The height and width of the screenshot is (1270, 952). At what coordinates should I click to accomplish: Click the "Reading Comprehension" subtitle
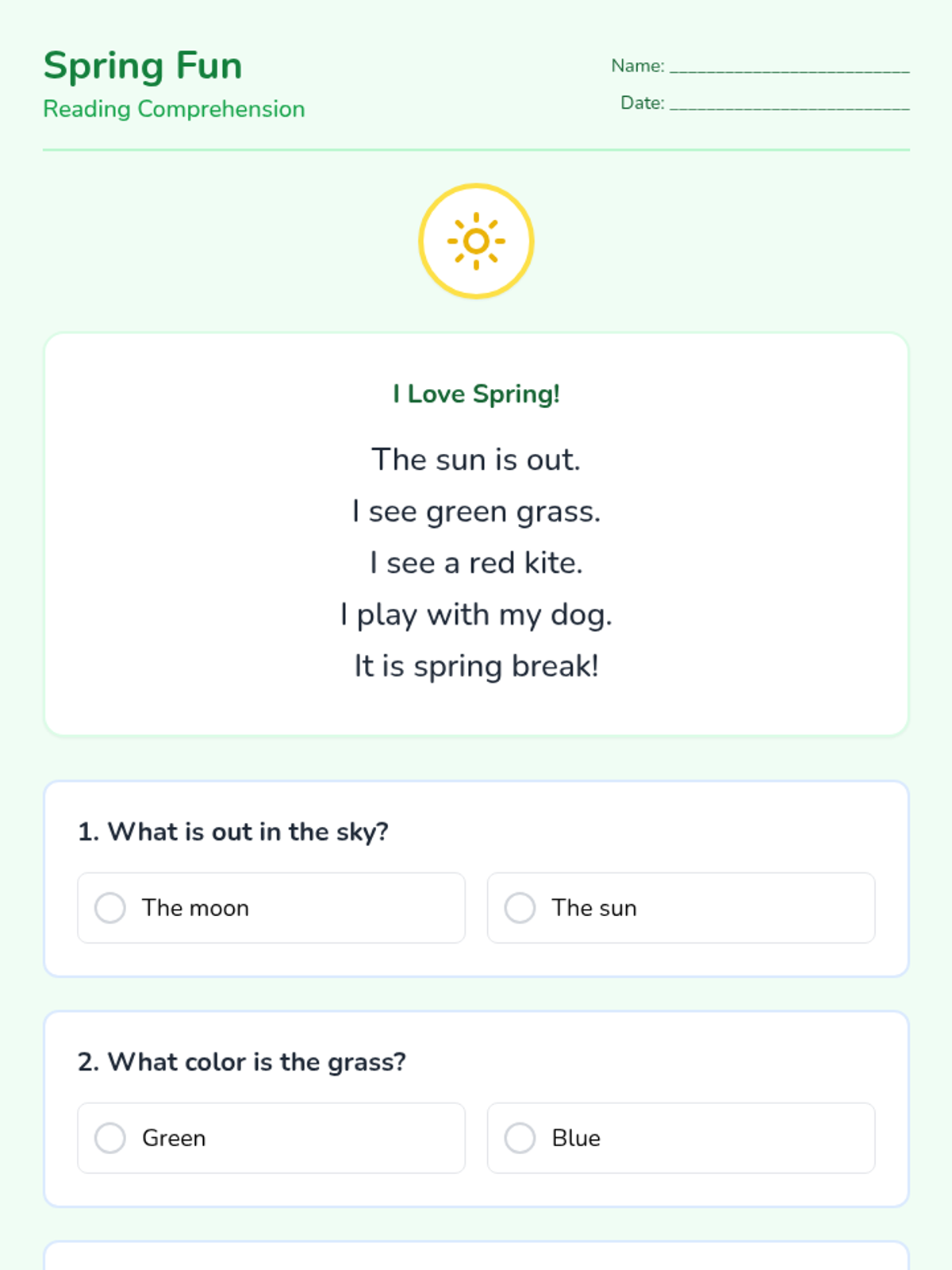(174, 109)
